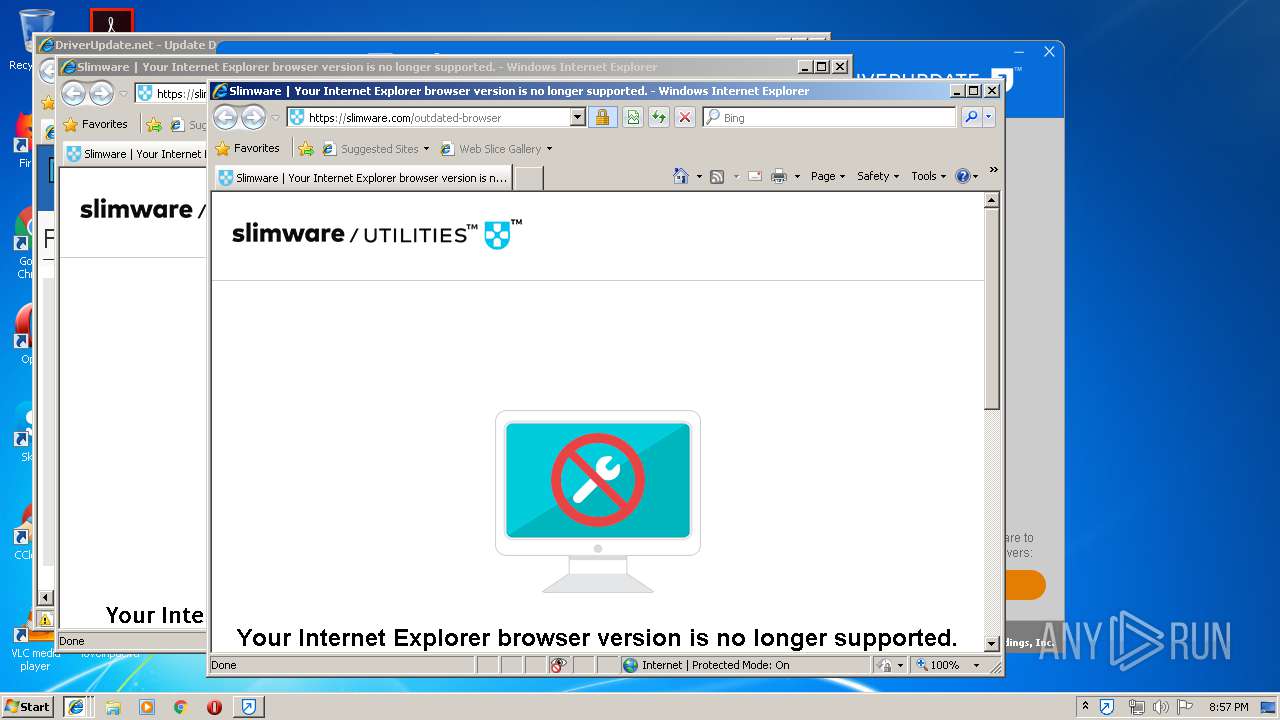
Task: Show hidden system tray icons arrow
Action: (1085, 707)
